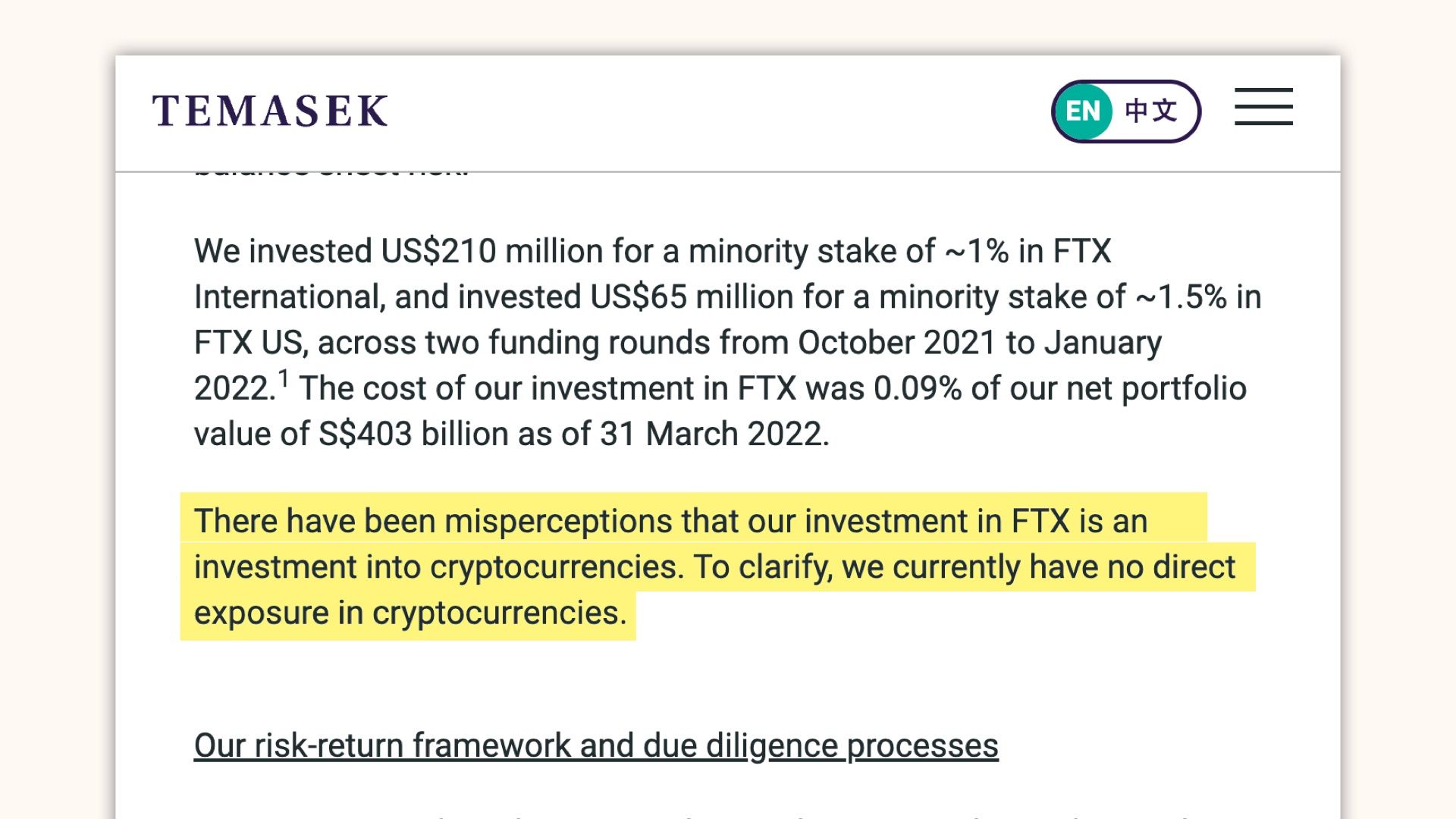Click the '~1.5%' stake figure
The width and height of the screenshot is (1456, 819).
point(1181,297)
